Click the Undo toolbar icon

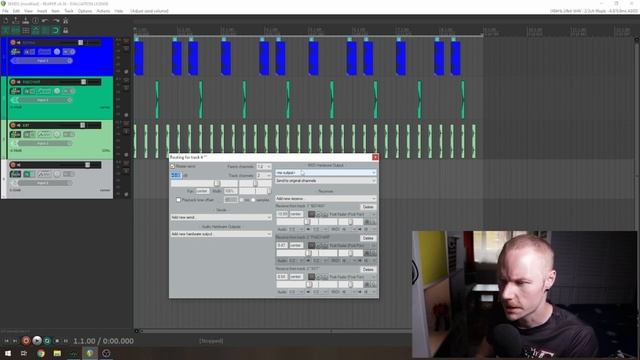tap(45, 20)
